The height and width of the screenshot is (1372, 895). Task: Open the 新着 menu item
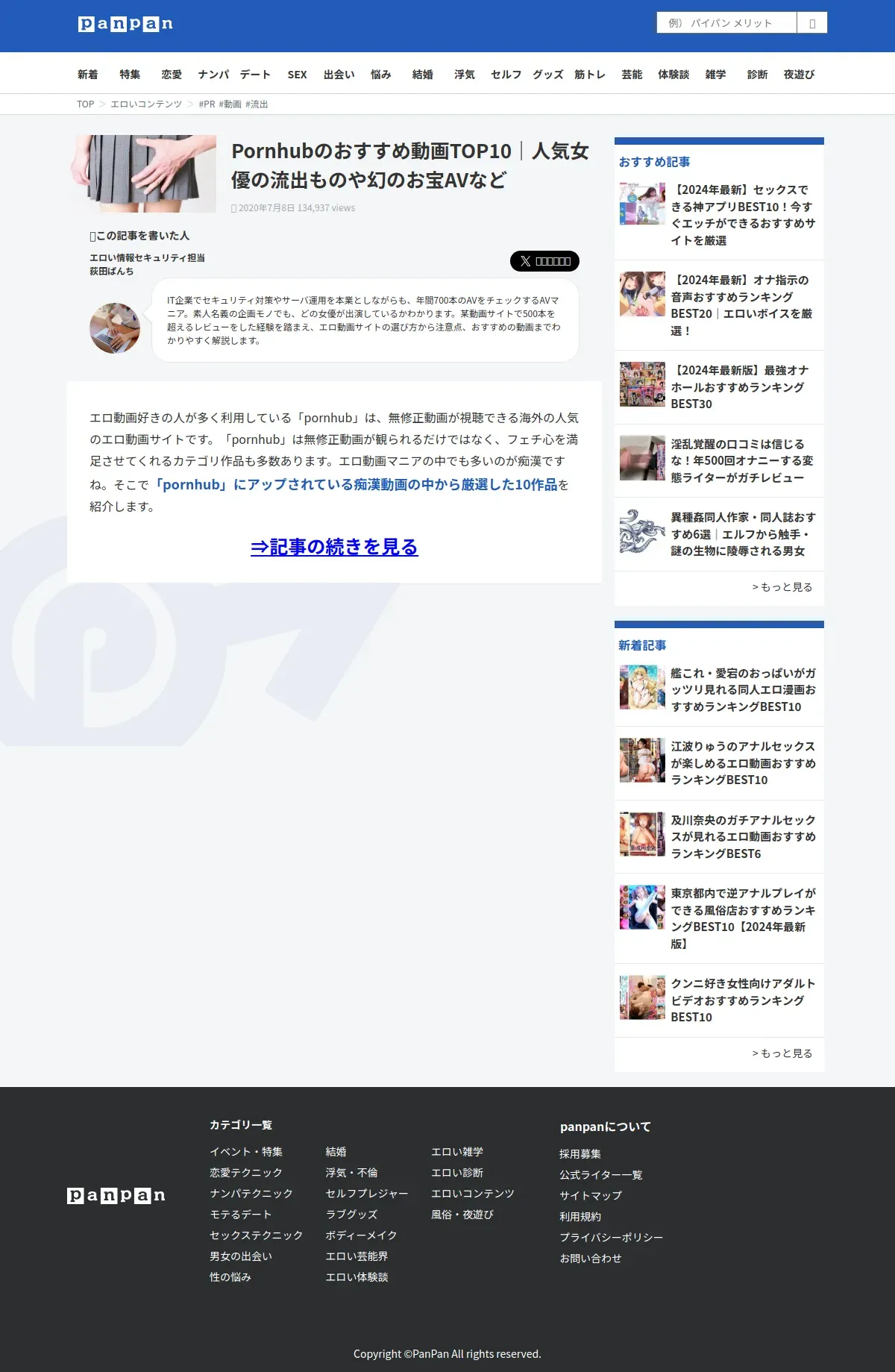88,75
